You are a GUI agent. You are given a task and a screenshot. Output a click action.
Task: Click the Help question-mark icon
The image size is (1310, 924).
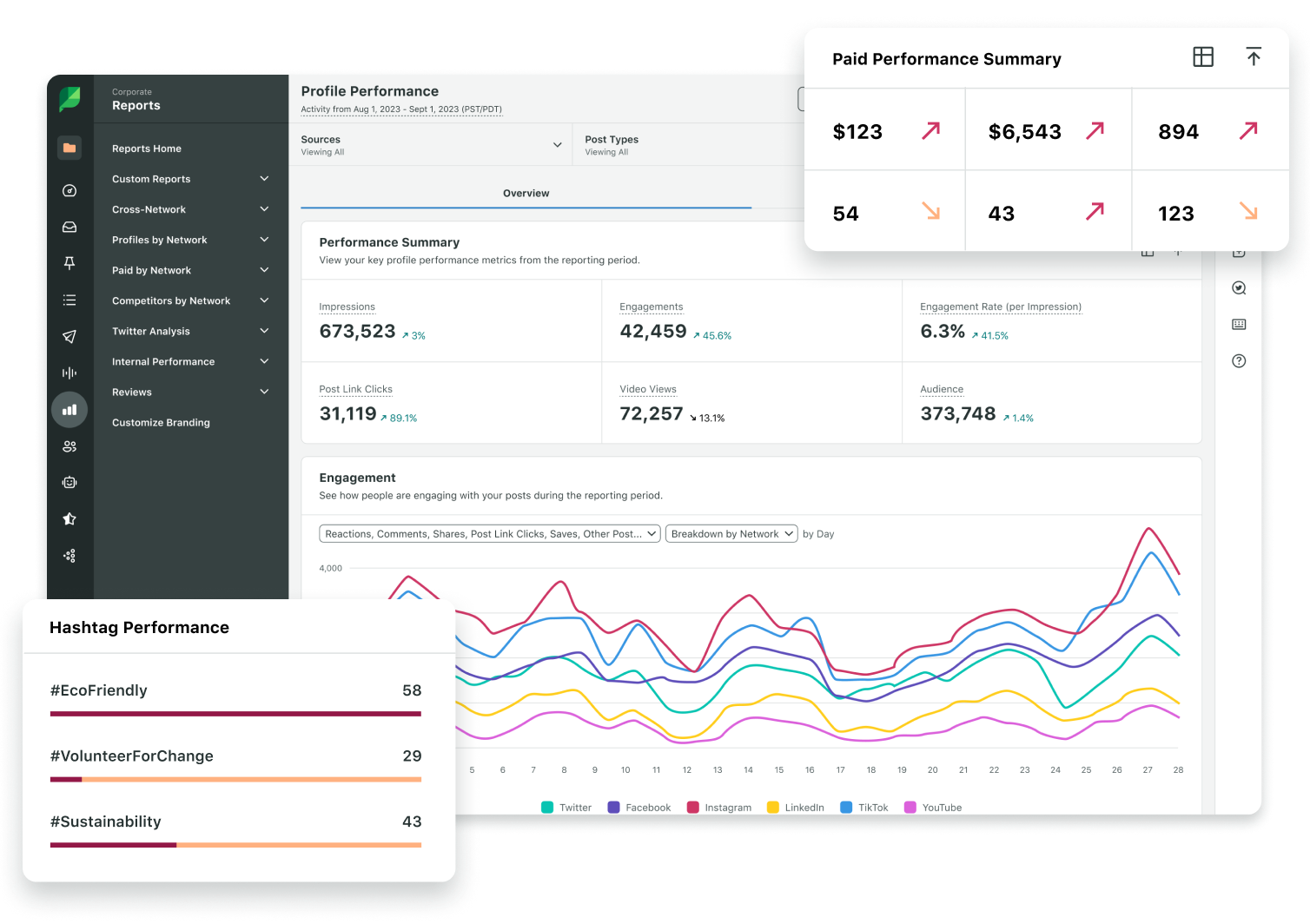click(1240, 360)
